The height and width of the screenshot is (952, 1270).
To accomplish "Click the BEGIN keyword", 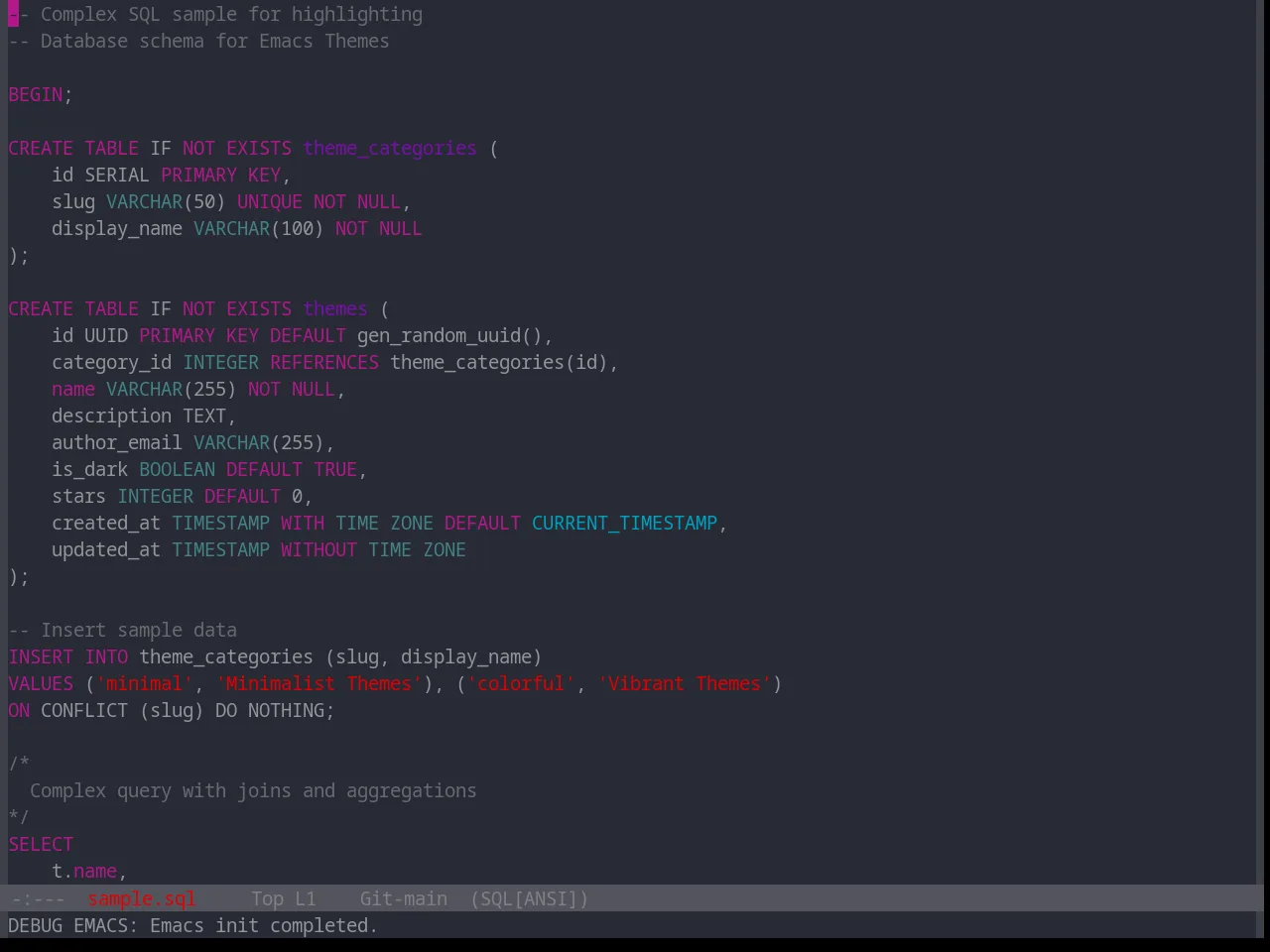I will tap(36, 94).
